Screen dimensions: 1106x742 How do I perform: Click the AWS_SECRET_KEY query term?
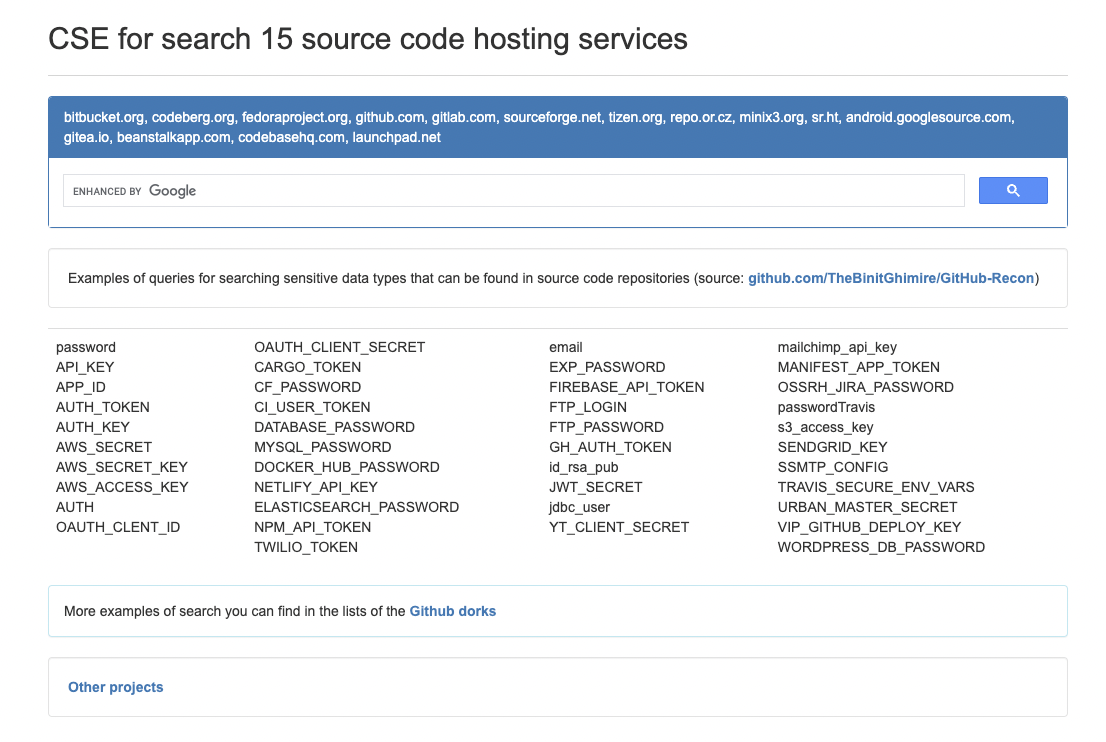(x=121, y=467)
